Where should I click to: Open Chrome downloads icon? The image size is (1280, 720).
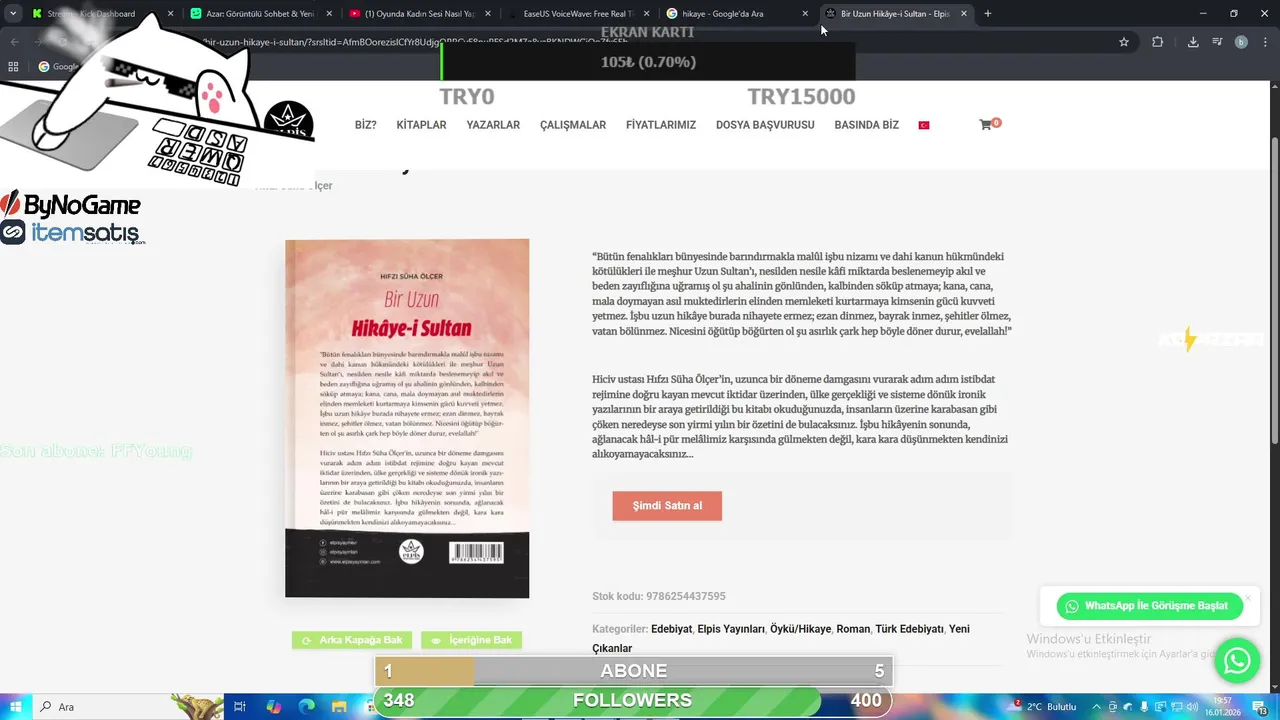1193,42
